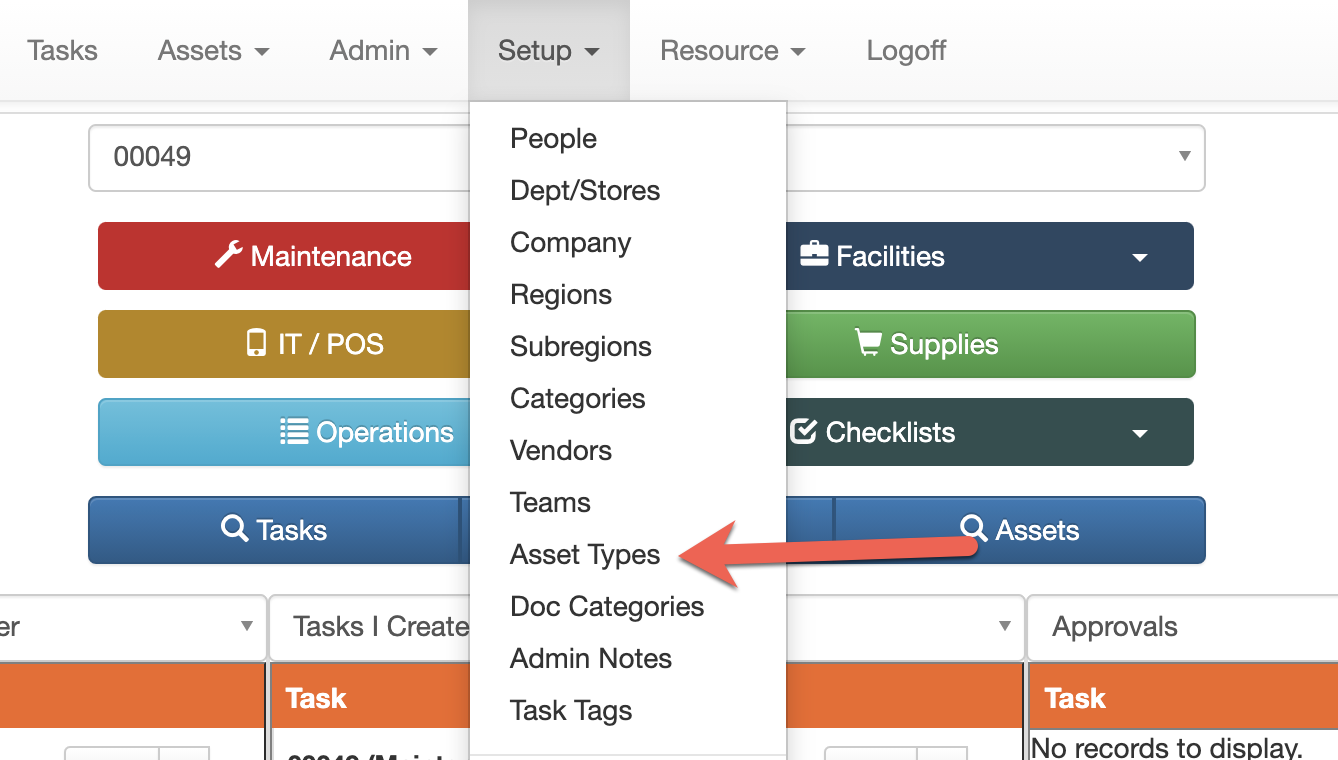1338x760 pixels.
Task: Open the Resource menu in navbar
Action: click(732, 51)
